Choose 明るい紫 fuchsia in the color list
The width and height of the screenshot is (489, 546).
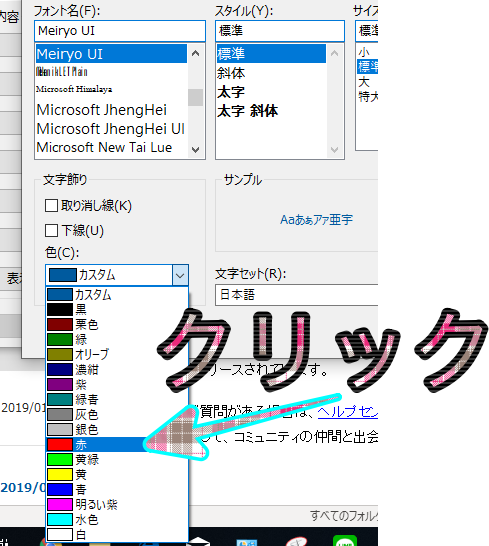[117, 505]
